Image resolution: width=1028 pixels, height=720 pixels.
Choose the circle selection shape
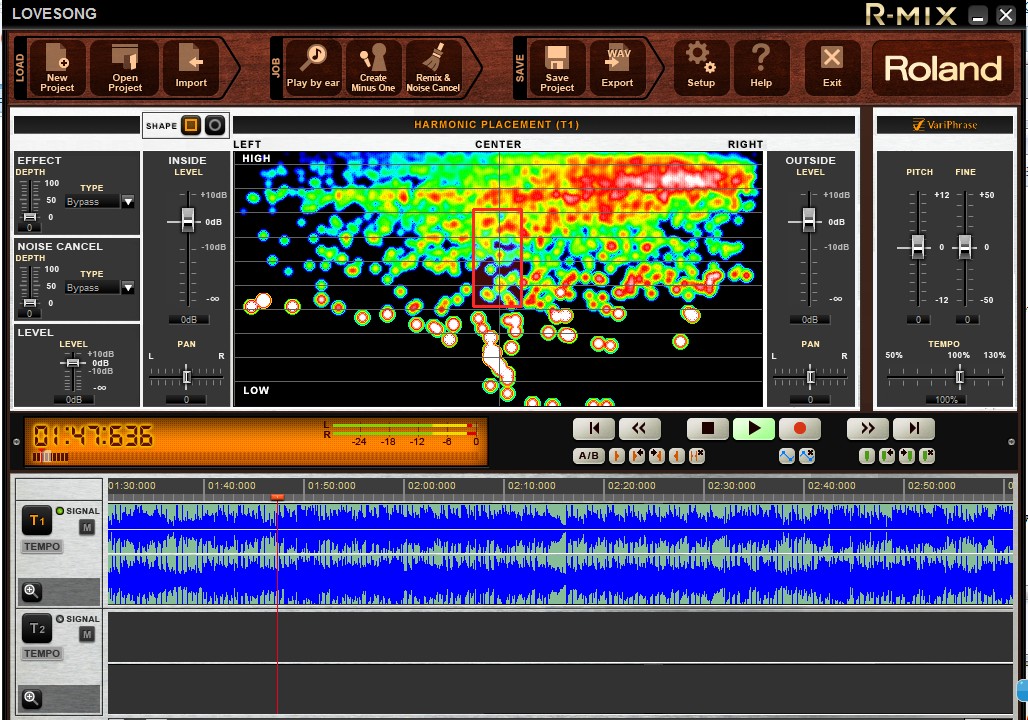click(x=214, y=125)
